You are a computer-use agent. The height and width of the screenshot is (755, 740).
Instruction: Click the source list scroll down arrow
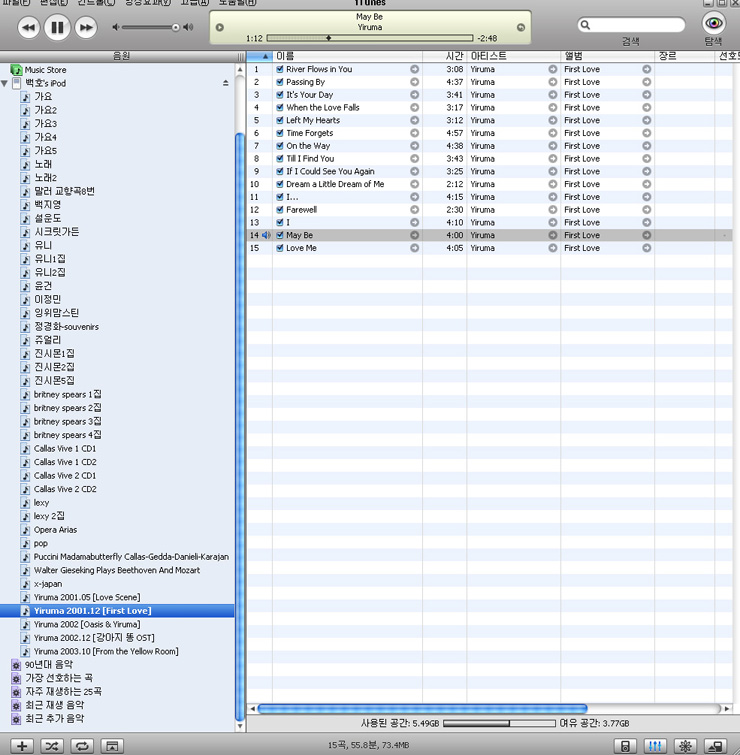[x=240, y=726]
